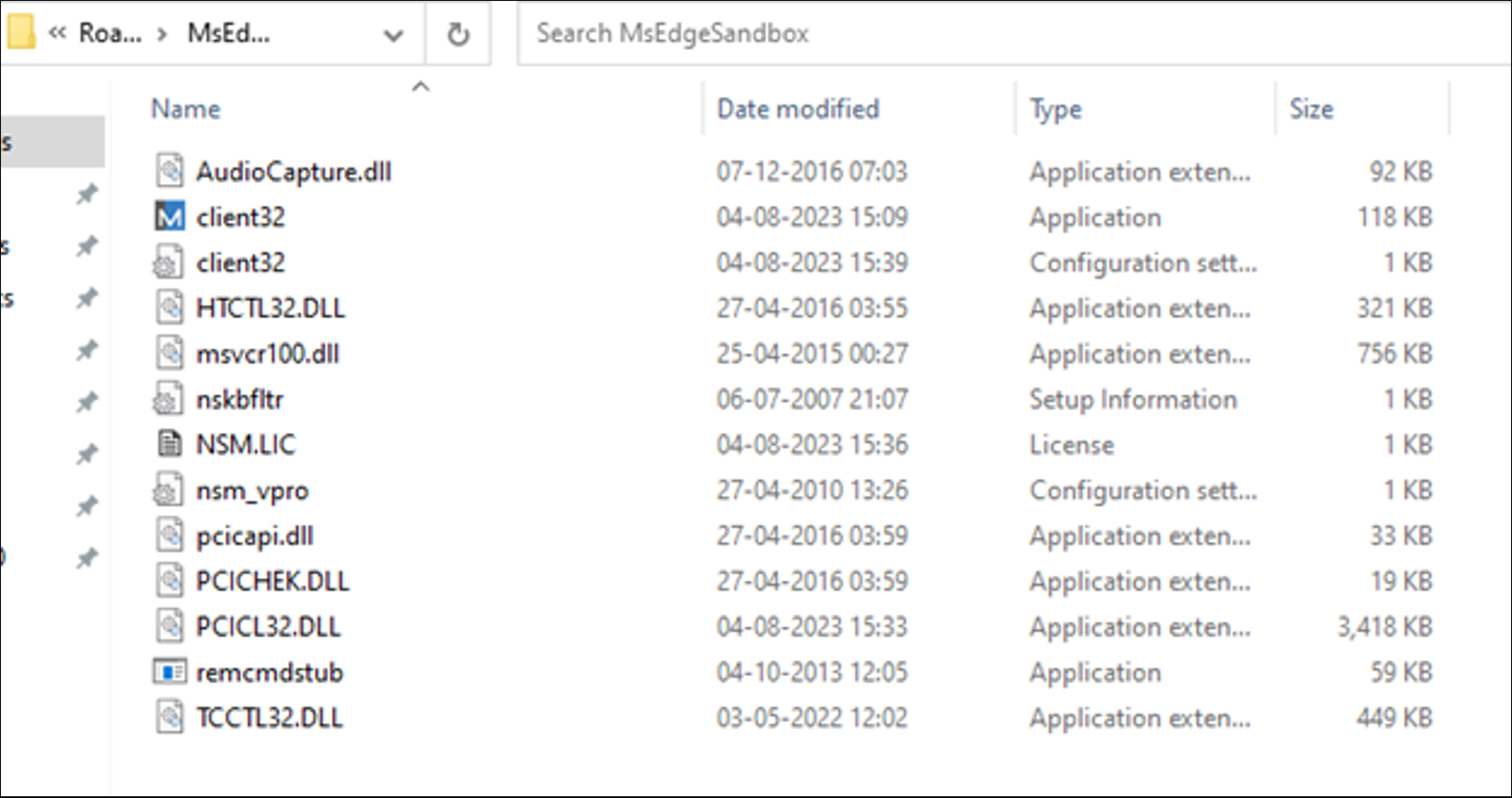The image size is (1512, 798).
Task: Open the address bar history dropdown
Action: [x=393, y=35]
